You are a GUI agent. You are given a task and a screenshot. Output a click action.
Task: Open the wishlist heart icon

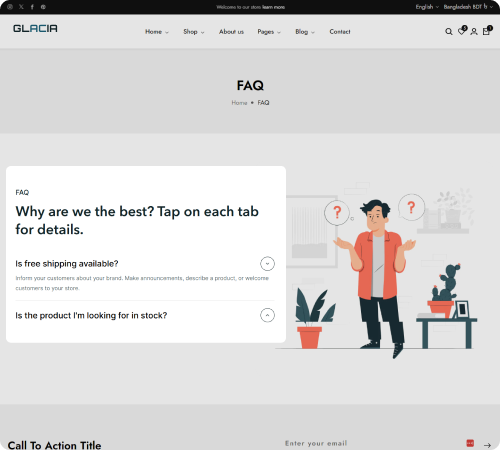pyautogui.click(x=462, y=31)
